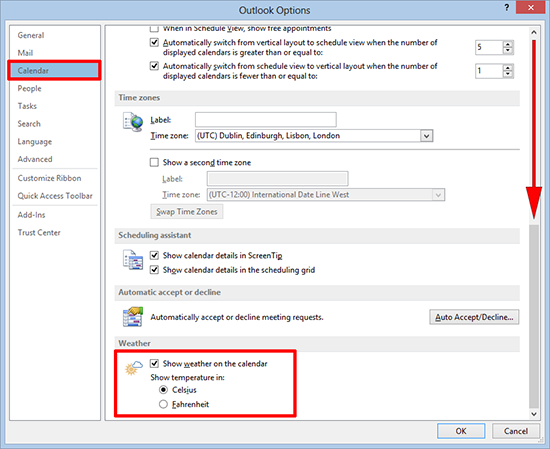Click the scrollbar down arrow

coord(534,414)
